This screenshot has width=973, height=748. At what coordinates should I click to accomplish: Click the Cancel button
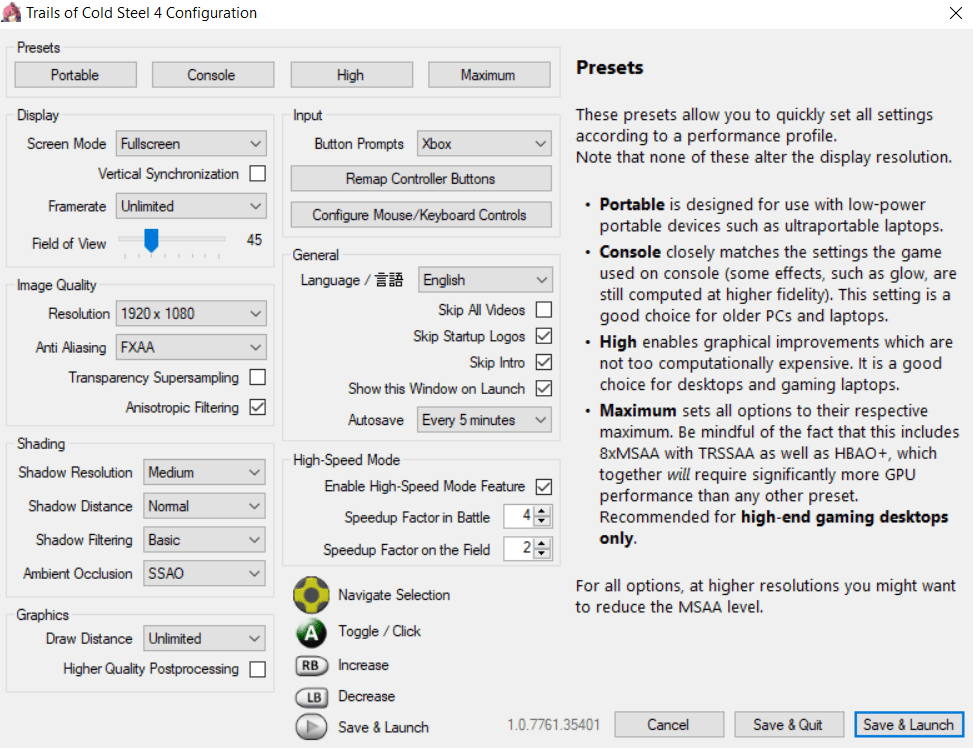(x=669, y=724)
